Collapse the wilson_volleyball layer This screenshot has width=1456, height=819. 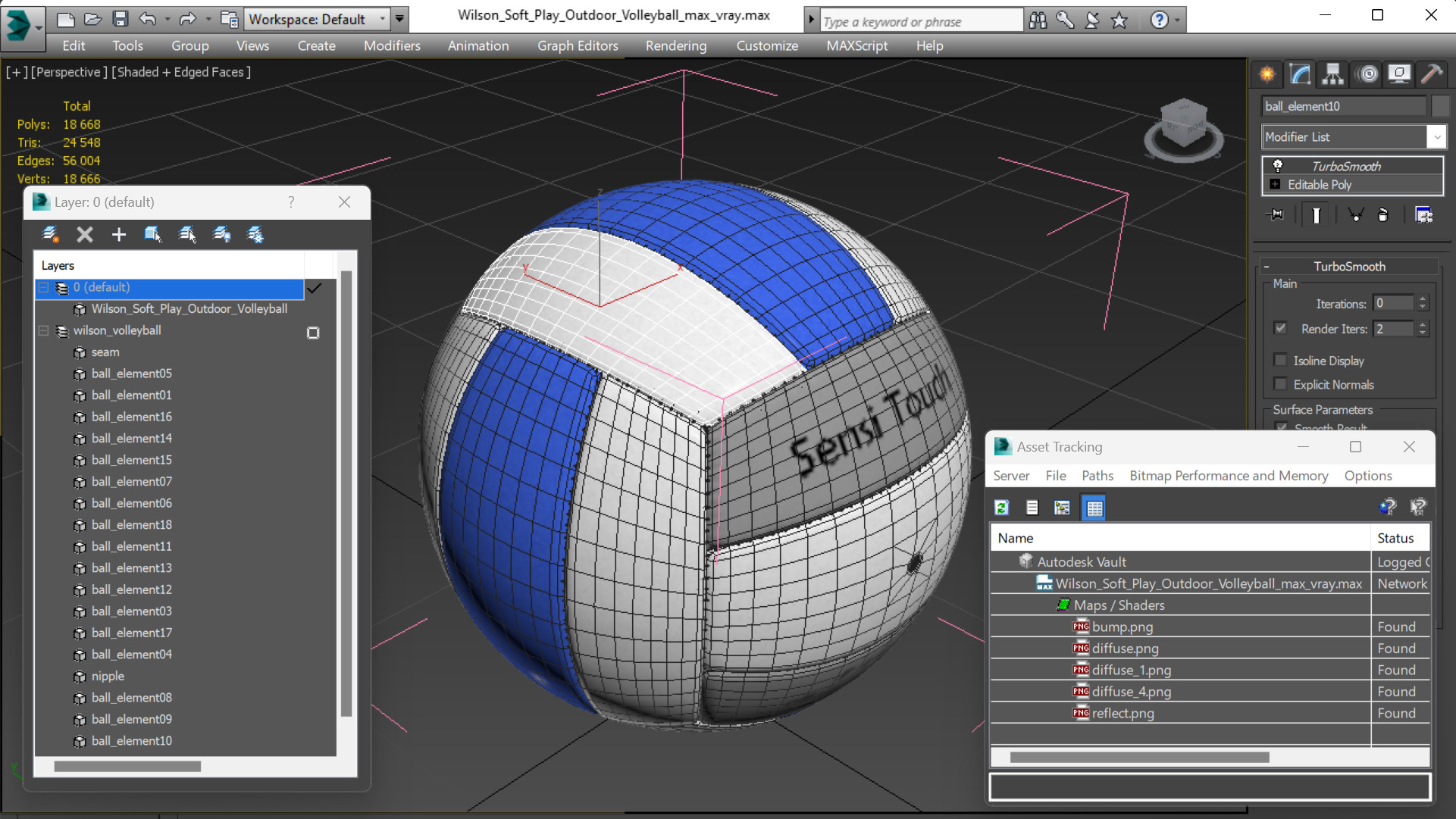click(43, 331)
